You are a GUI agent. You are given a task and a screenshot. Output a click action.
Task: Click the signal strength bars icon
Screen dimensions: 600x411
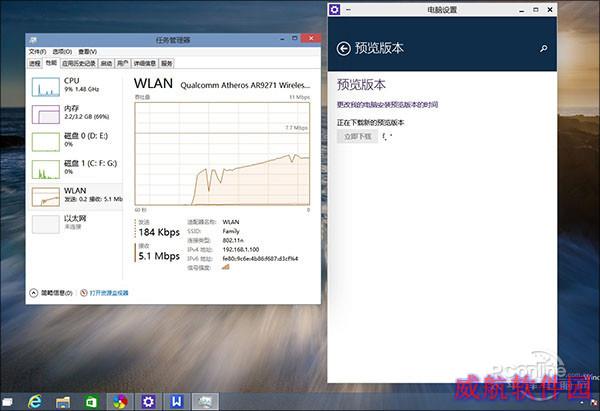[x=225, y=267]
